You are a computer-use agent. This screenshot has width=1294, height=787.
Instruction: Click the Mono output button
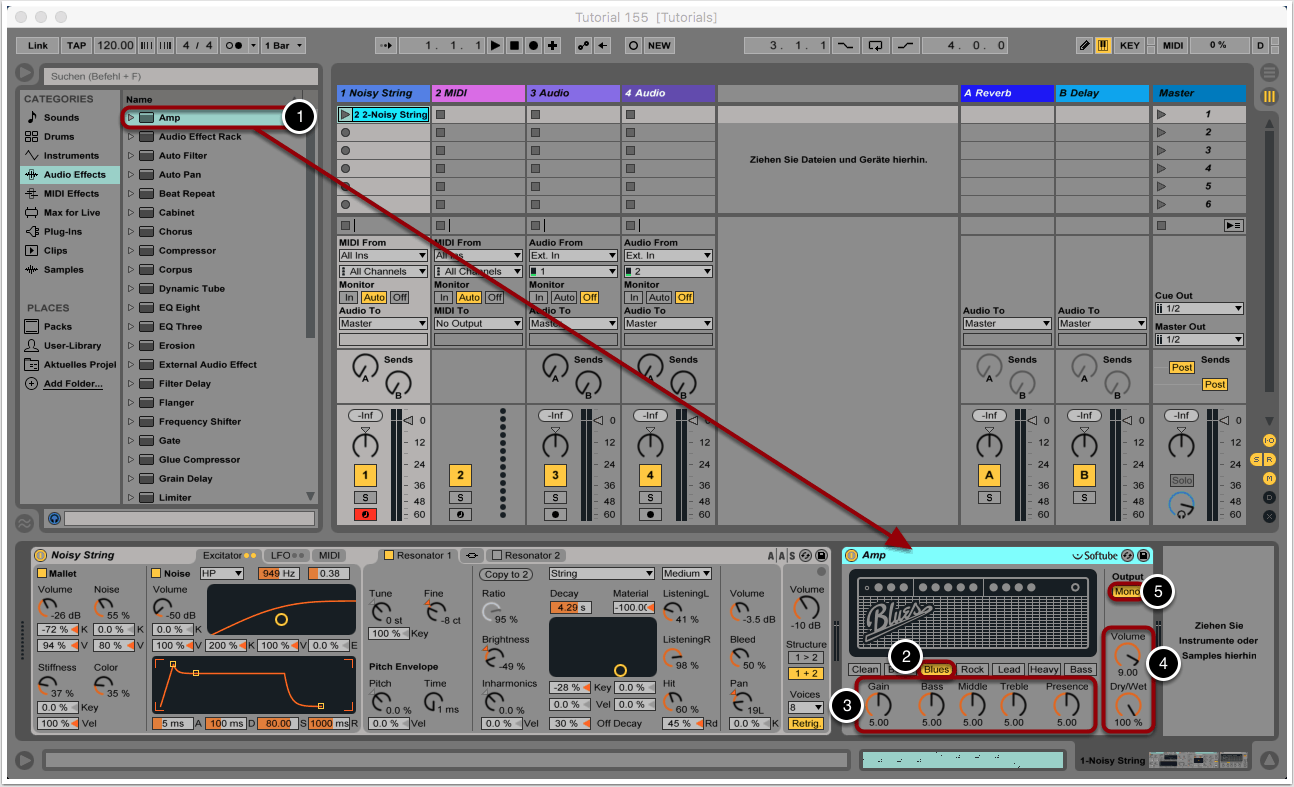tap(1127, 592)
